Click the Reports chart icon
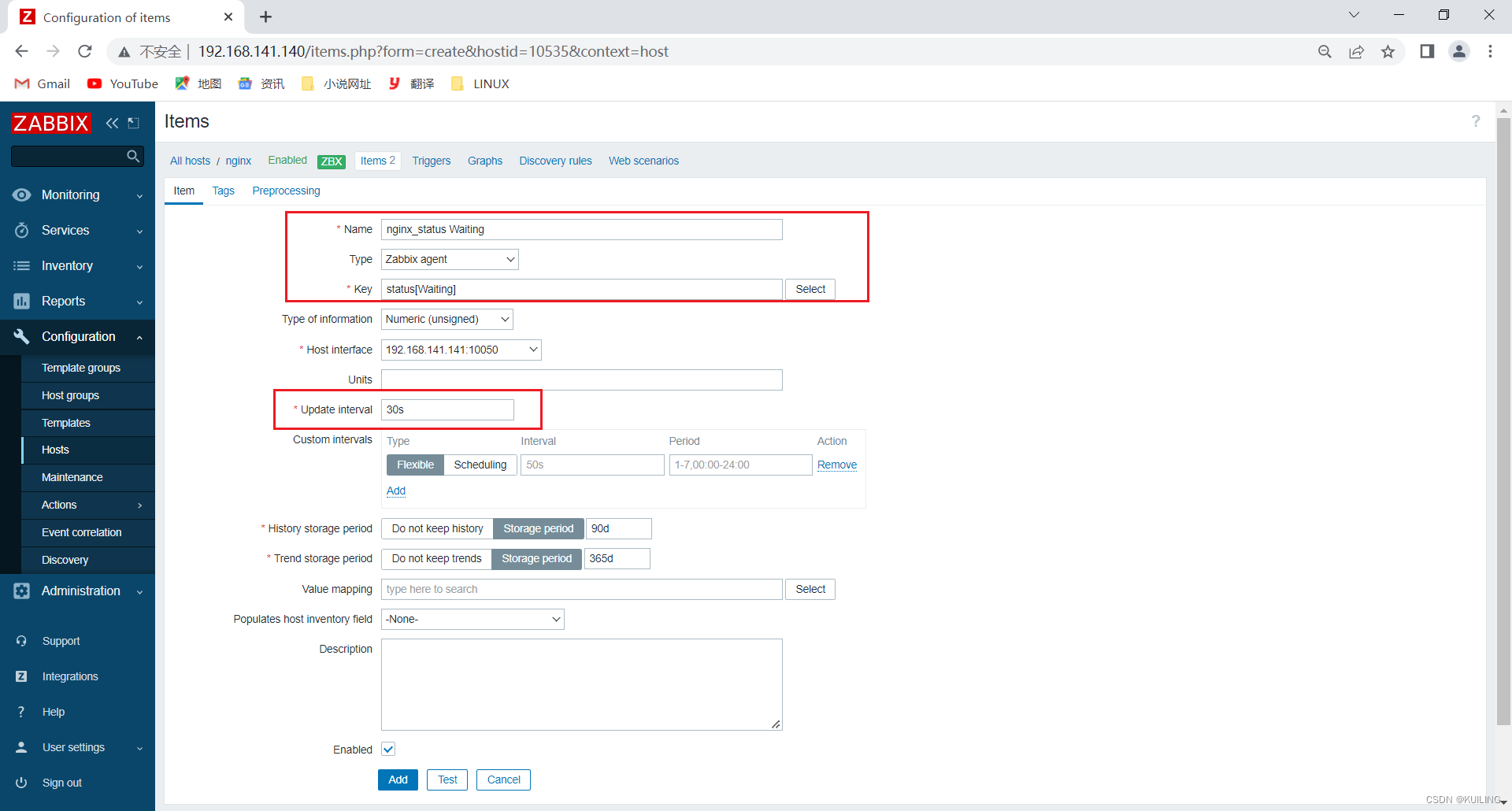Image resolution: width=1512 pixels, height=811 pixels. (21, 301)
